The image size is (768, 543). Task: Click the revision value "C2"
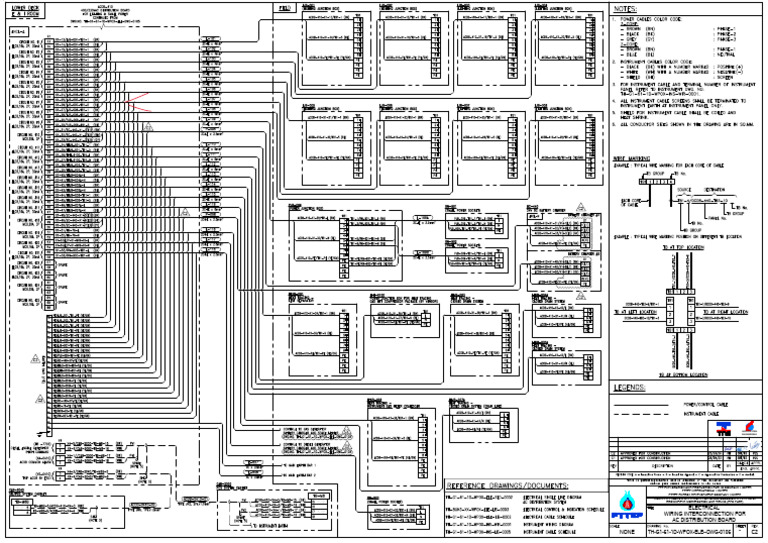point(754,532)
